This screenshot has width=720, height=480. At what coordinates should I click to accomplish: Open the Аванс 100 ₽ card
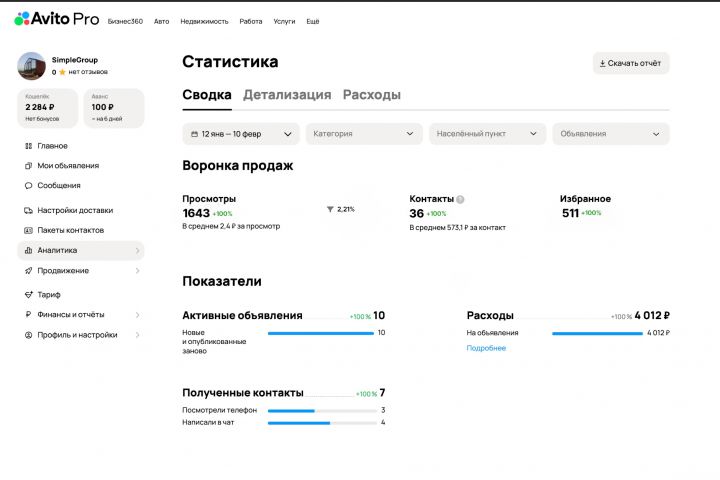point(114,108)
